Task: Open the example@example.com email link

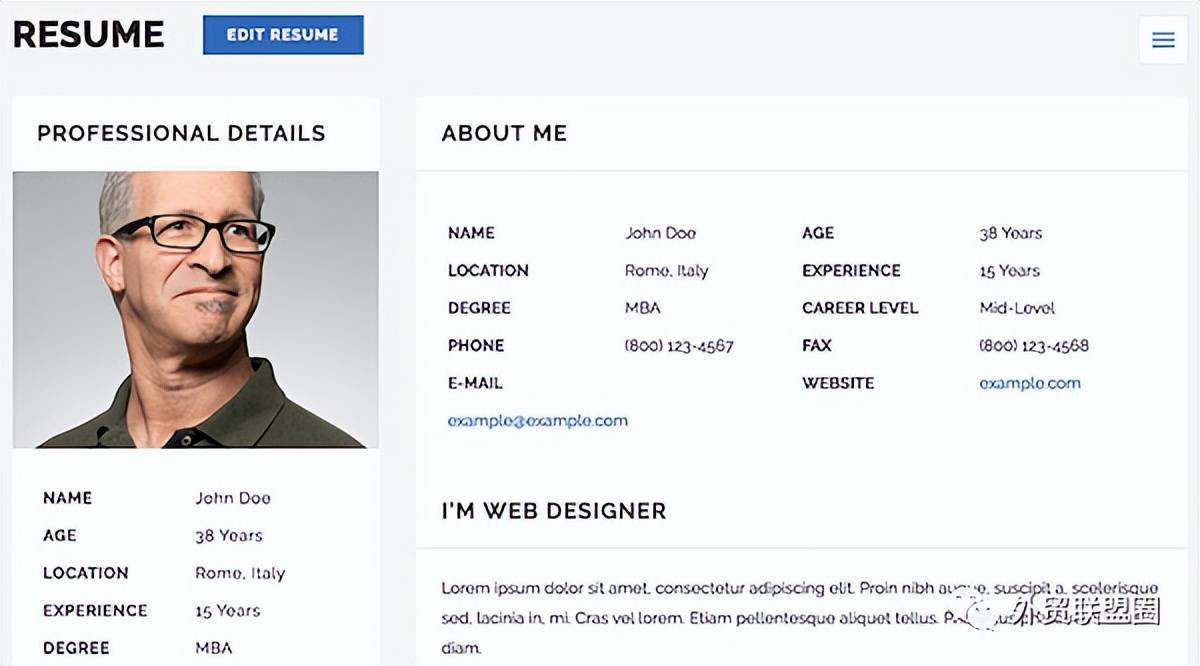Action: coord(538,421)
